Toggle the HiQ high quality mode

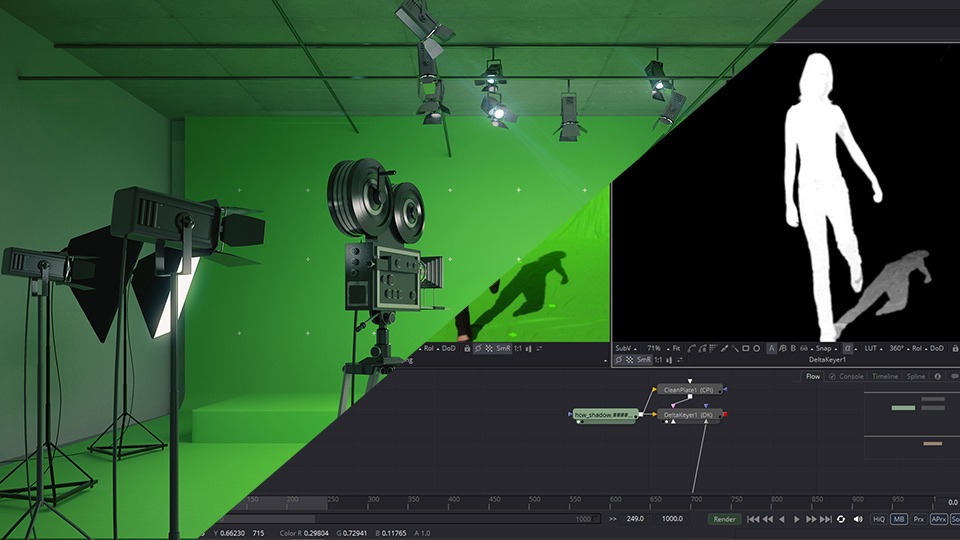tap(879, 519)
